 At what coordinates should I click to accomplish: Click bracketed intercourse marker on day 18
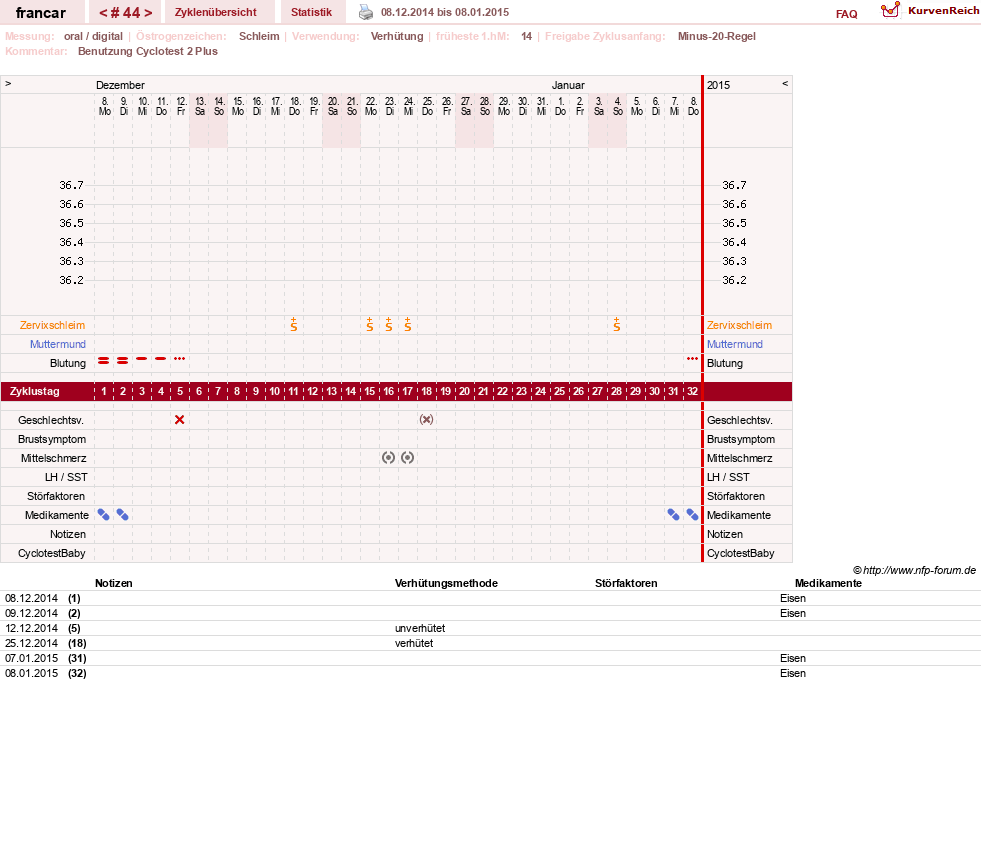point(426,420)
